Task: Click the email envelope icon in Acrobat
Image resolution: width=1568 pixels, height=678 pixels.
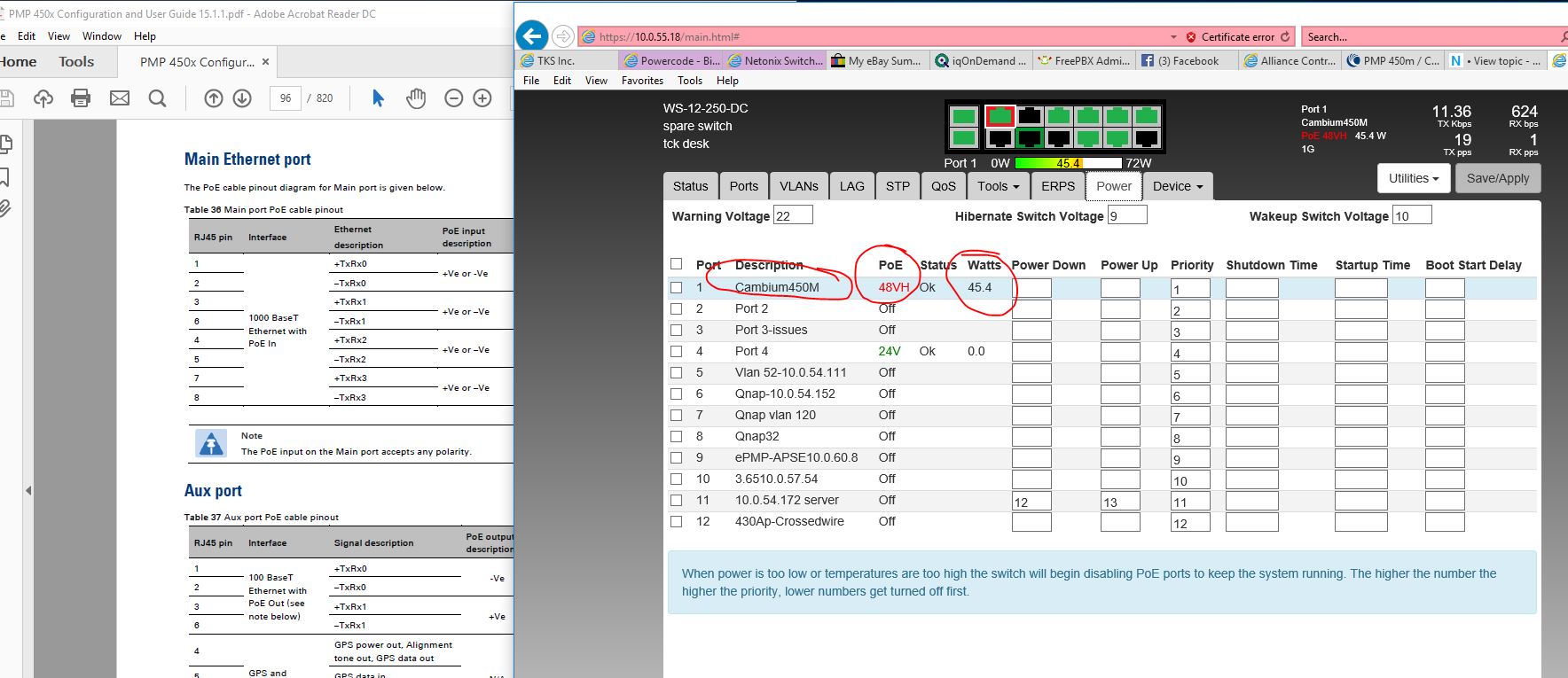Action: pos(119,98)
